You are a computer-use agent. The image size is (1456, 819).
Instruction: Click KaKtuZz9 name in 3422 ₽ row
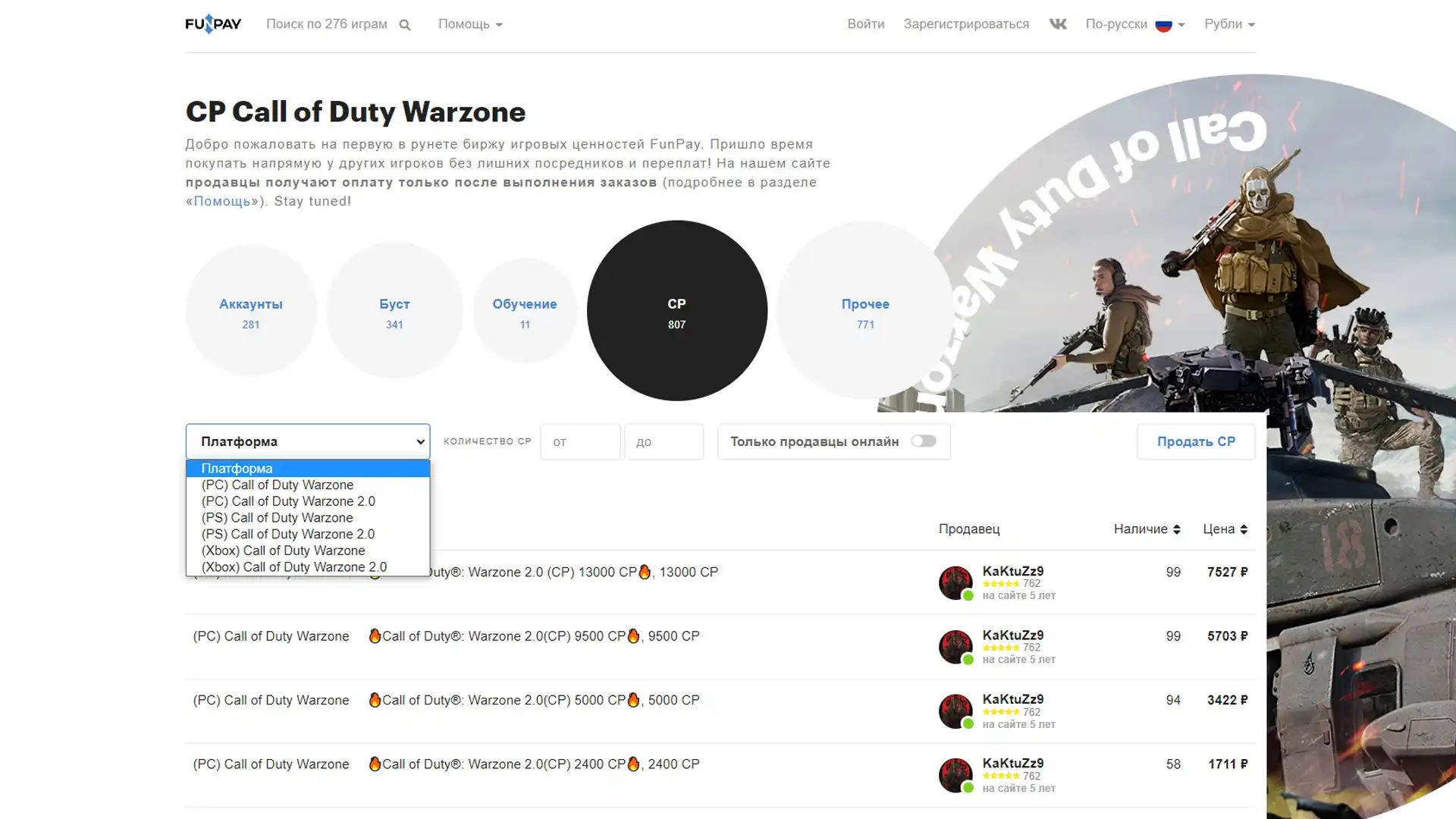click(x=1012, y=699)
